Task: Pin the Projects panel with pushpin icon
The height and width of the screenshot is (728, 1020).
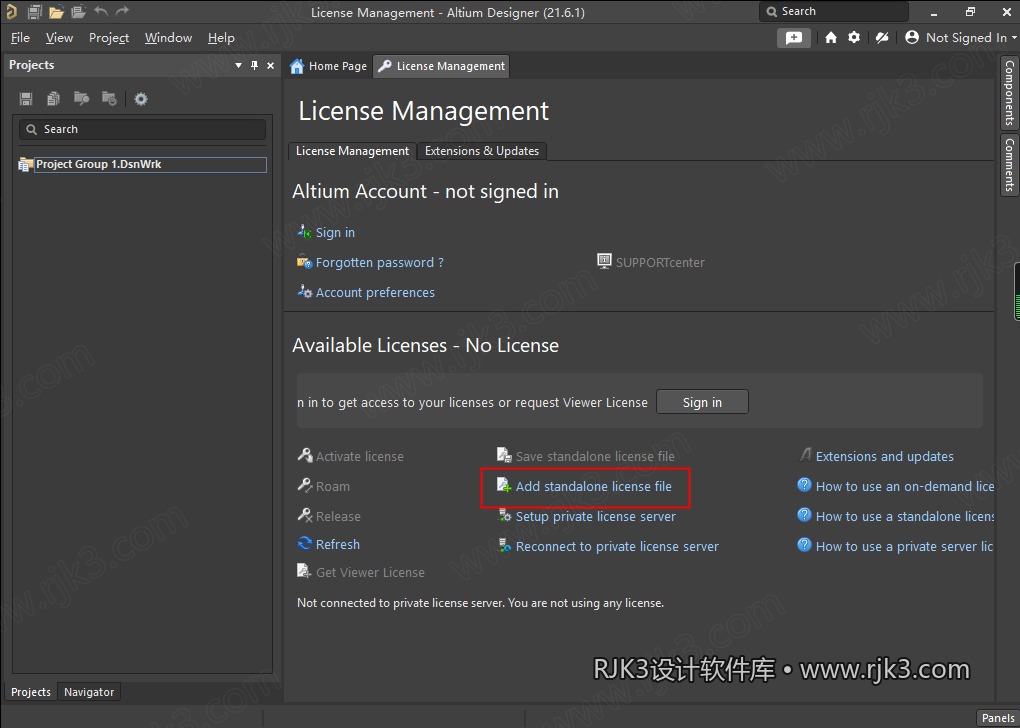Action: coord(254,65)
